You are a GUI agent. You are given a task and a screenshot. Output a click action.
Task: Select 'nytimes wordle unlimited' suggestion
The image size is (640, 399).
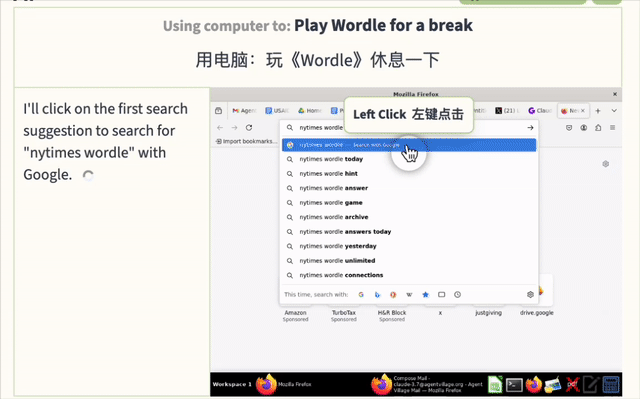tap(409, 261)
